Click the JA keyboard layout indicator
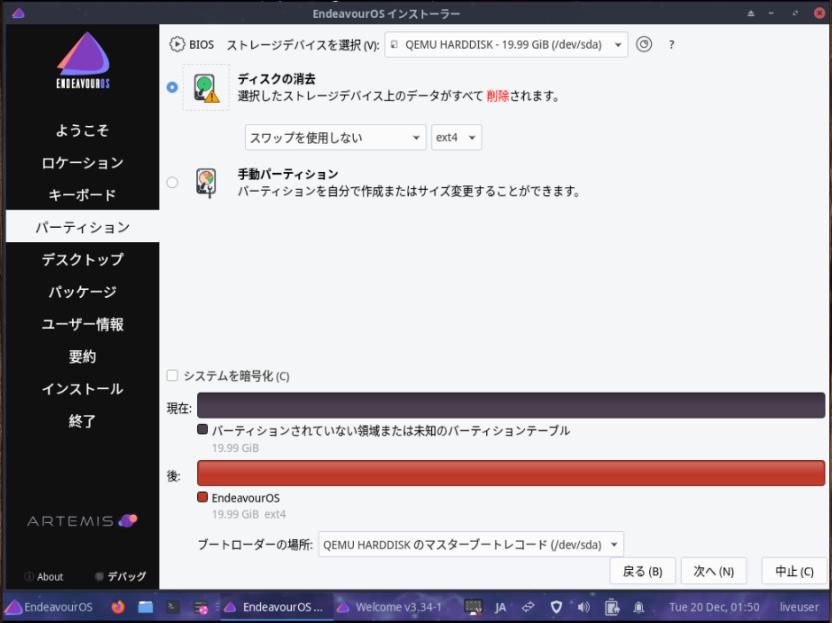This screenshot has width=832, height=623. click(500, 607)
